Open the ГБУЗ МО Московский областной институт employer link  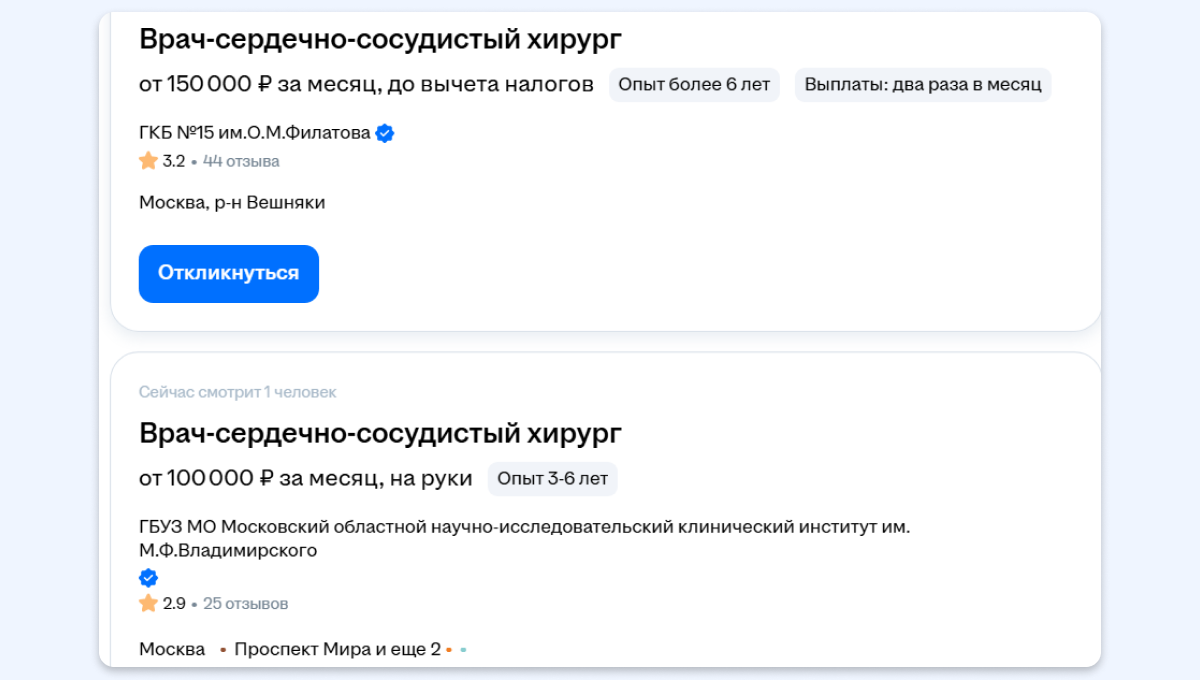524,527
